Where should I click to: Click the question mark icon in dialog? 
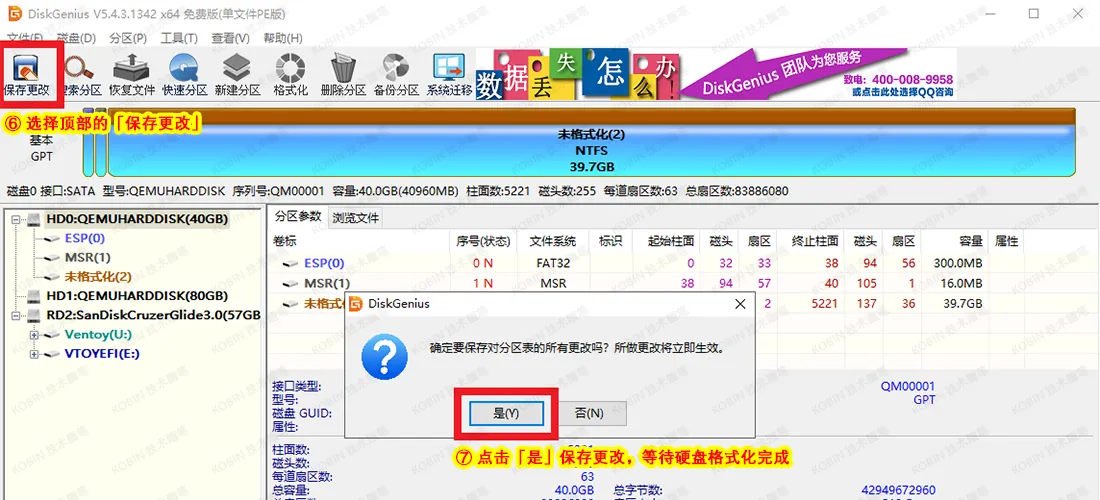(384, 357)
